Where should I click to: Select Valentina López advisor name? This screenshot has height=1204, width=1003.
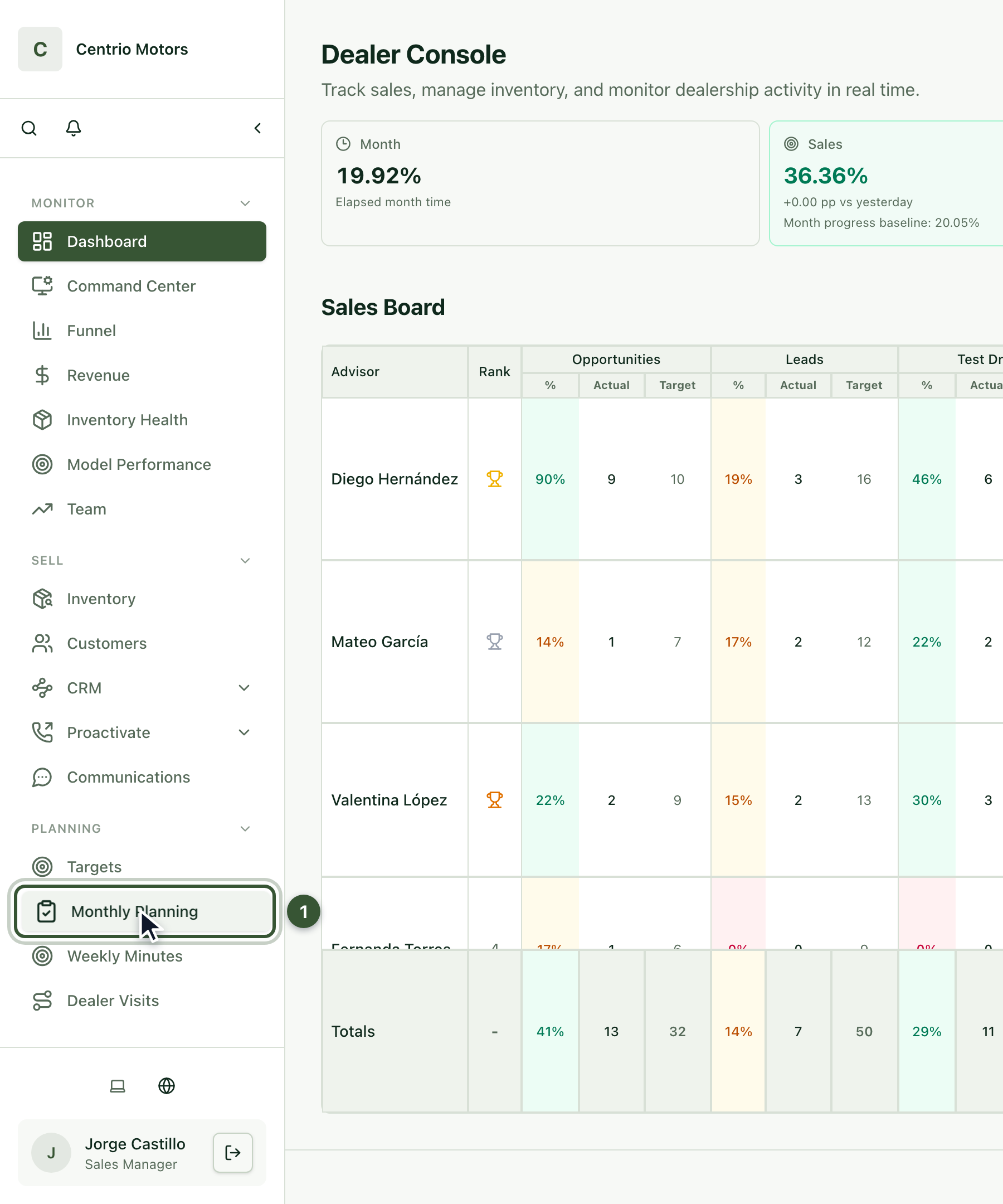click(x=389, y=800)
